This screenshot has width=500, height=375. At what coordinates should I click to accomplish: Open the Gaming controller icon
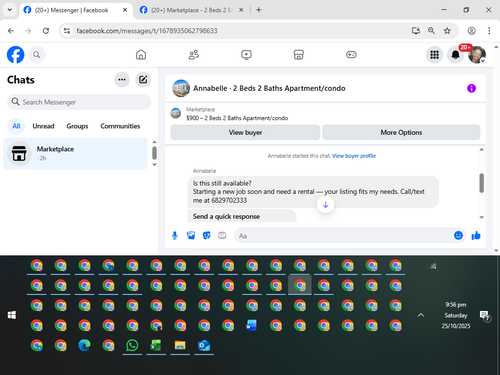tap(351, 55)
